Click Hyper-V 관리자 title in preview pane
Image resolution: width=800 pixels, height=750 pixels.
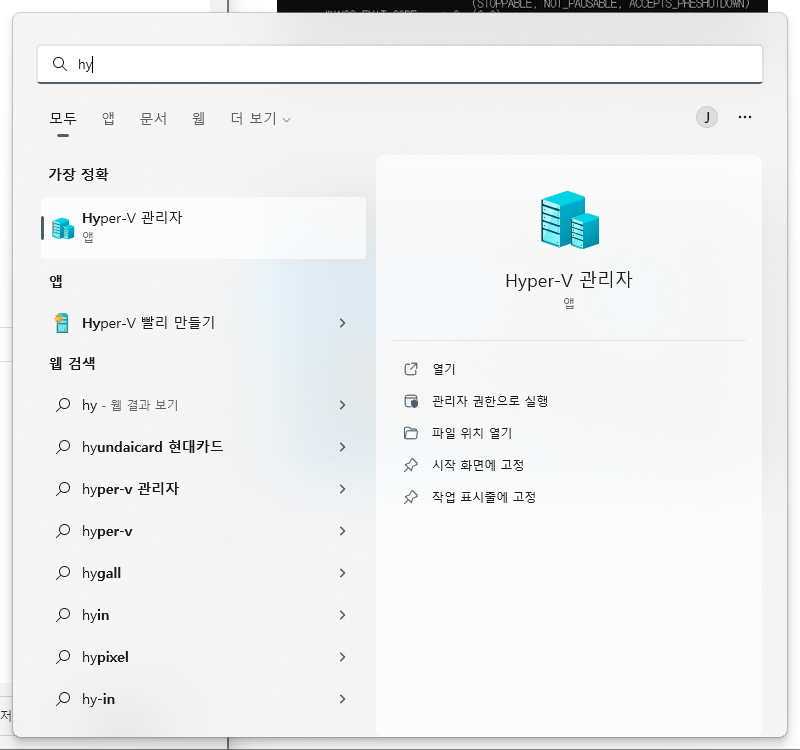point(569,280)
